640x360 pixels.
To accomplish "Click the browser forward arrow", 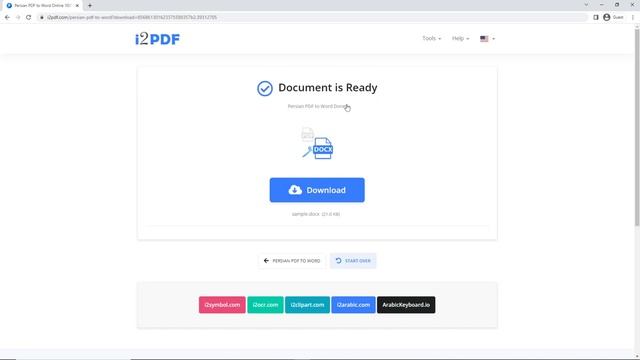I will click(x=18, y=18).
